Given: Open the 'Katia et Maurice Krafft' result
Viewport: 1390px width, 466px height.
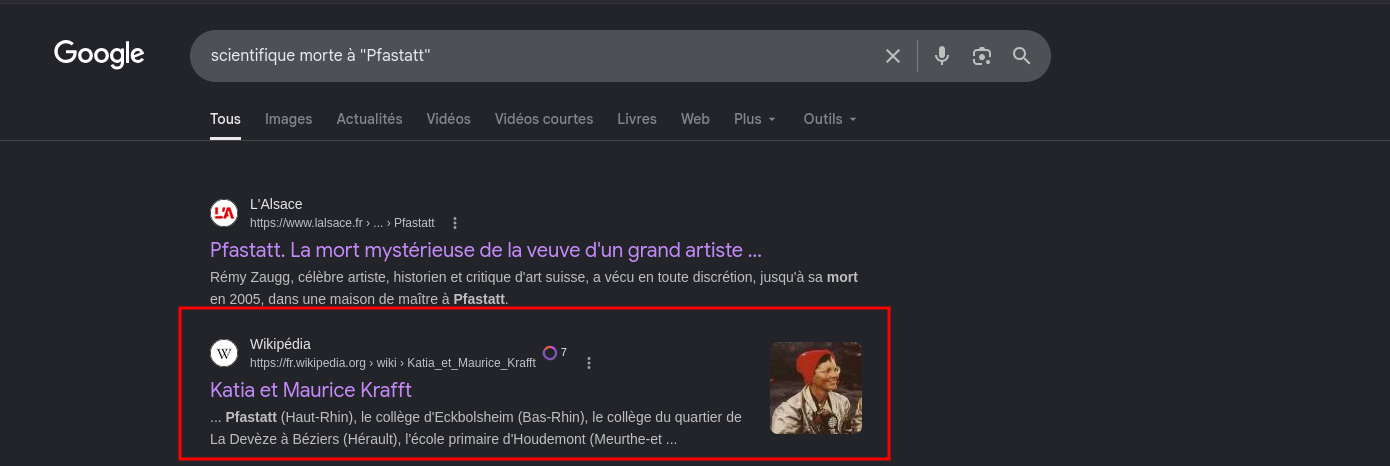Looking at the screenshot, I should [311, 389].
